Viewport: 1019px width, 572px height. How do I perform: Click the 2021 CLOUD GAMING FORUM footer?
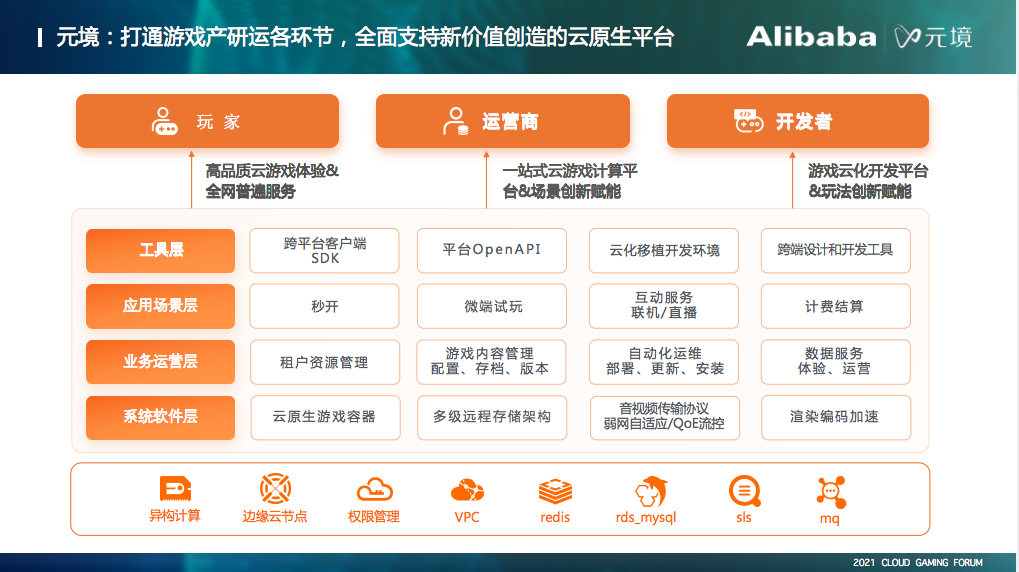coord(918,562)
